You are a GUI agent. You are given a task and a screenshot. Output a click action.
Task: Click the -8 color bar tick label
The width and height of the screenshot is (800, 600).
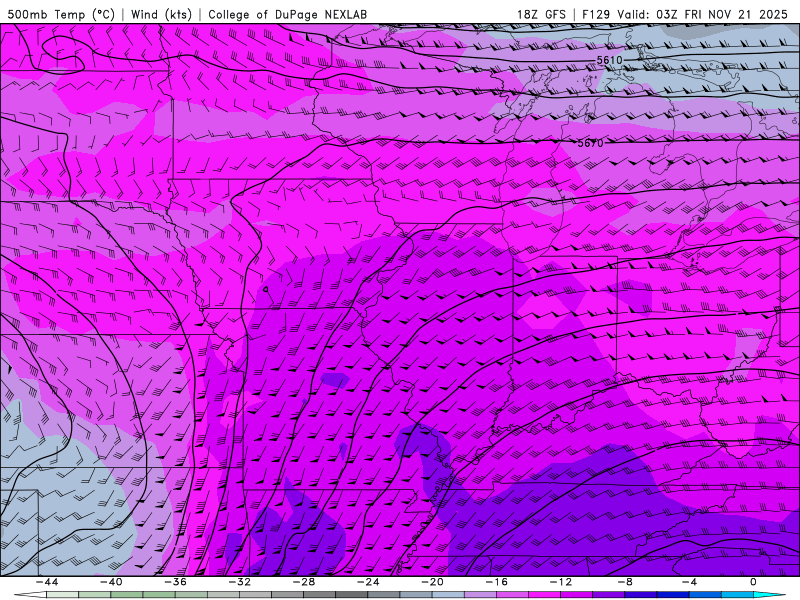(x=625, y=582)
